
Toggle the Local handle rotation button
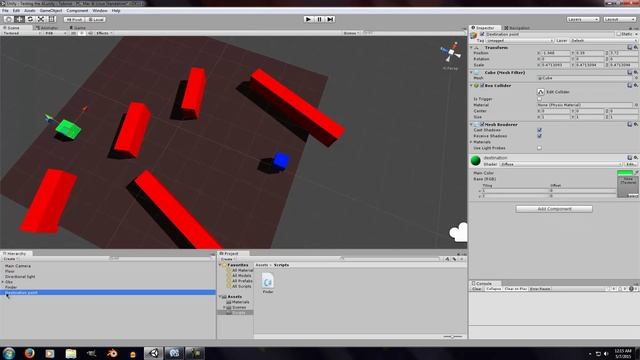[96, 19]
